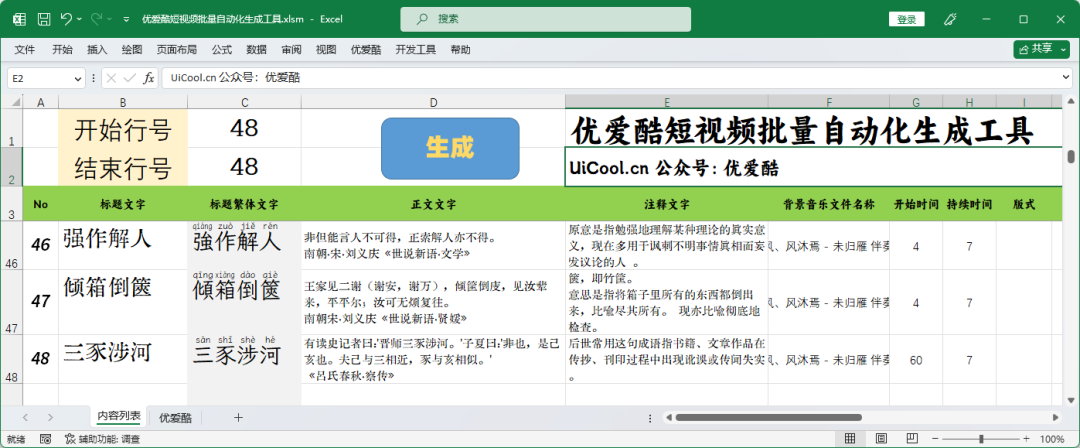Screen dimensions: 1080x448
Task: Switch to the 优爱酷 ribbon tab
Action: pos(366,50)
